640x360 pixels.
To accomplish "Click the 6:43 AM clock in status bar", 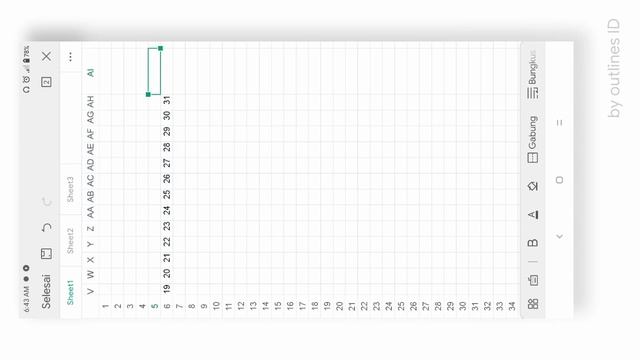I will 27,299.
